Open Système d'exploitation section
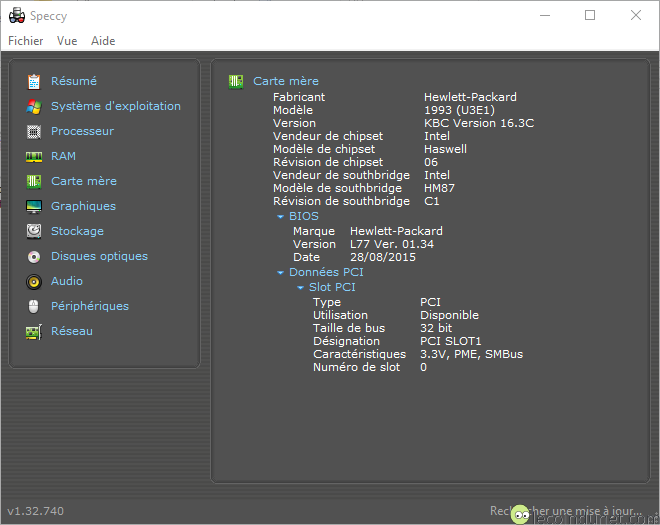Image resolution: width=660 pixels, height=525 pixels. pos(116,106)
